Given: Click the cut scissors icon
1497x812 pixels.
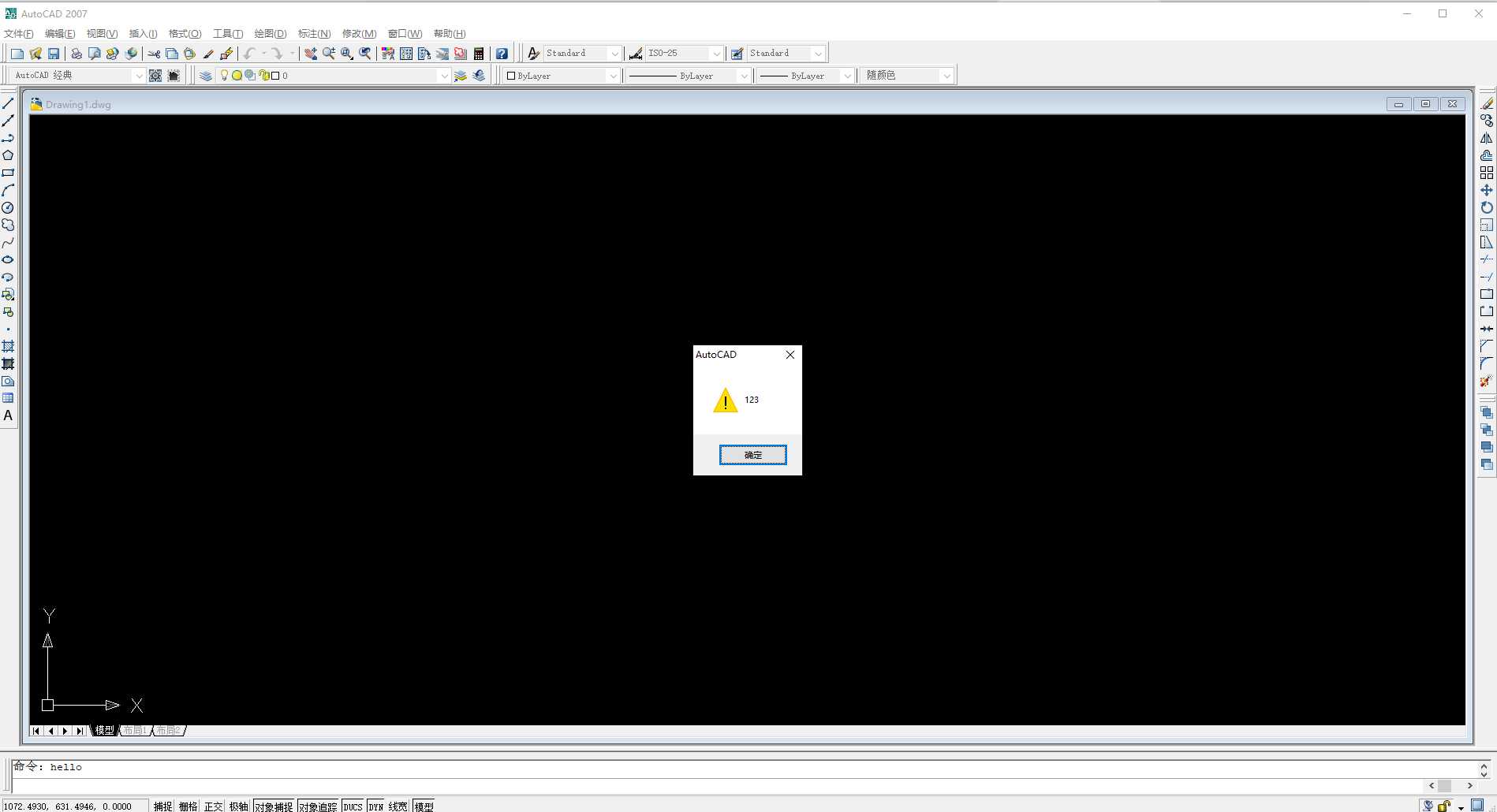Looking at the screenshot, I should (x=154, y=54).
